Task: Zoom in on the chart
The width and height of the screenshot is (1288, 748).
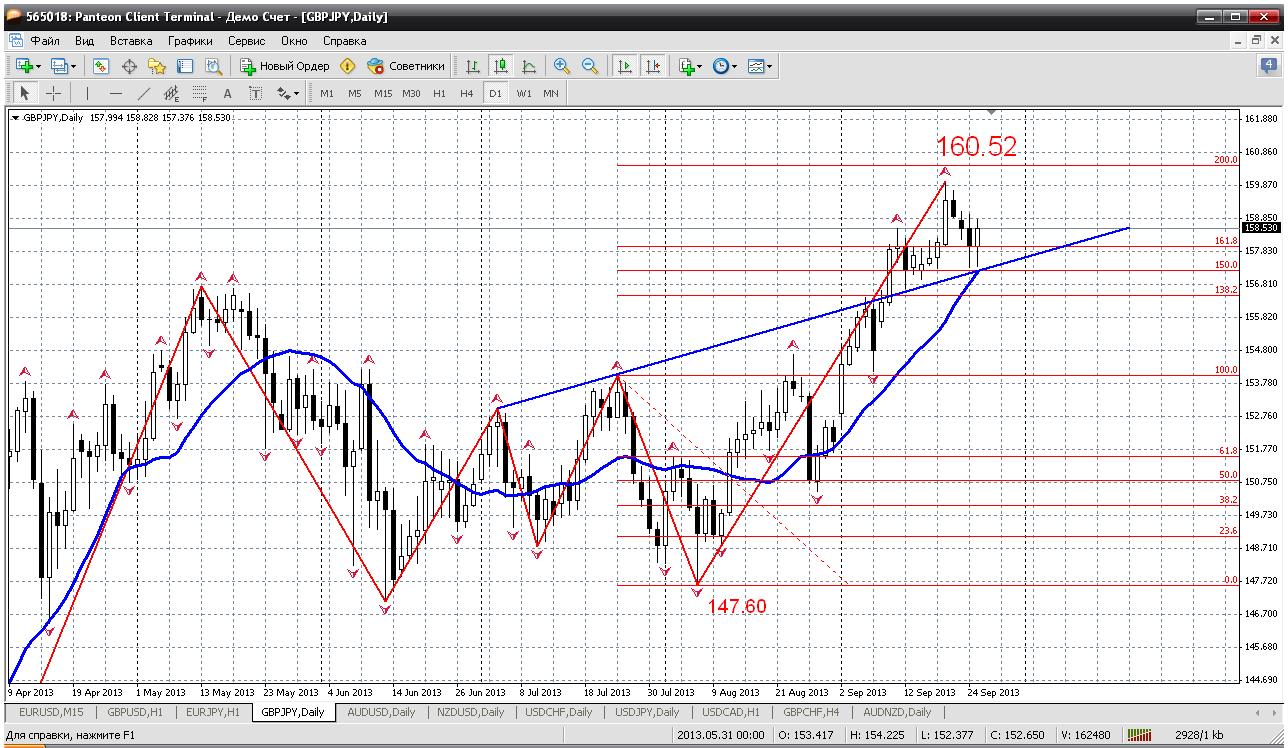Action: click(562, 66)
